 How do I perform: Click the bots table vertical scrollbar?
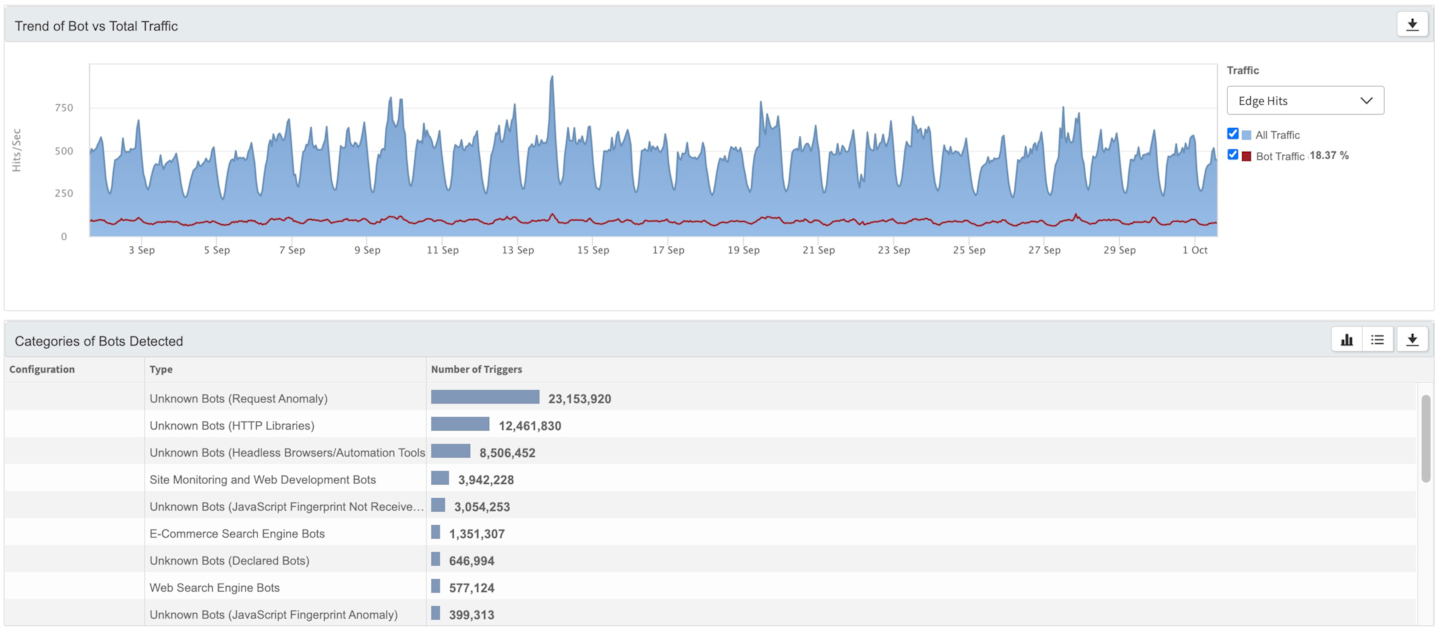tap(1425, 440)
